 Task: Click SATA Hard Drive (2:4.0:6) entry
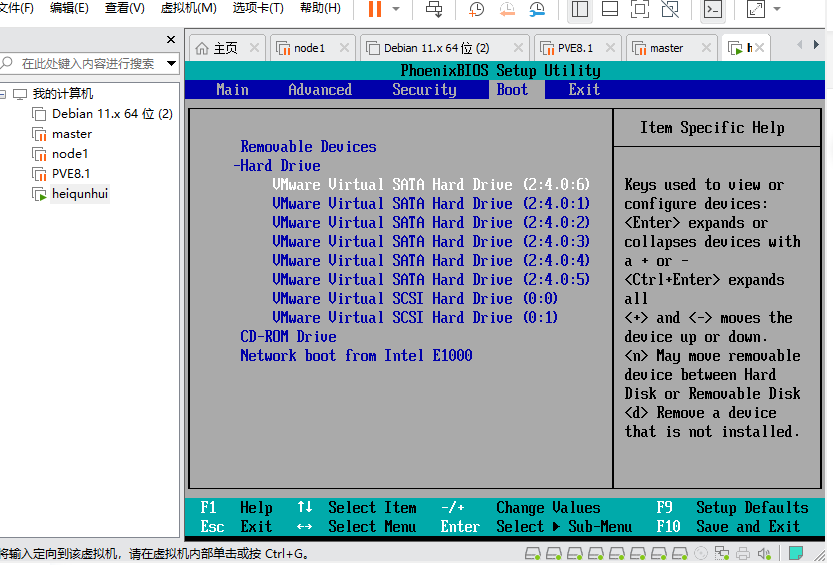click(431, 185)
